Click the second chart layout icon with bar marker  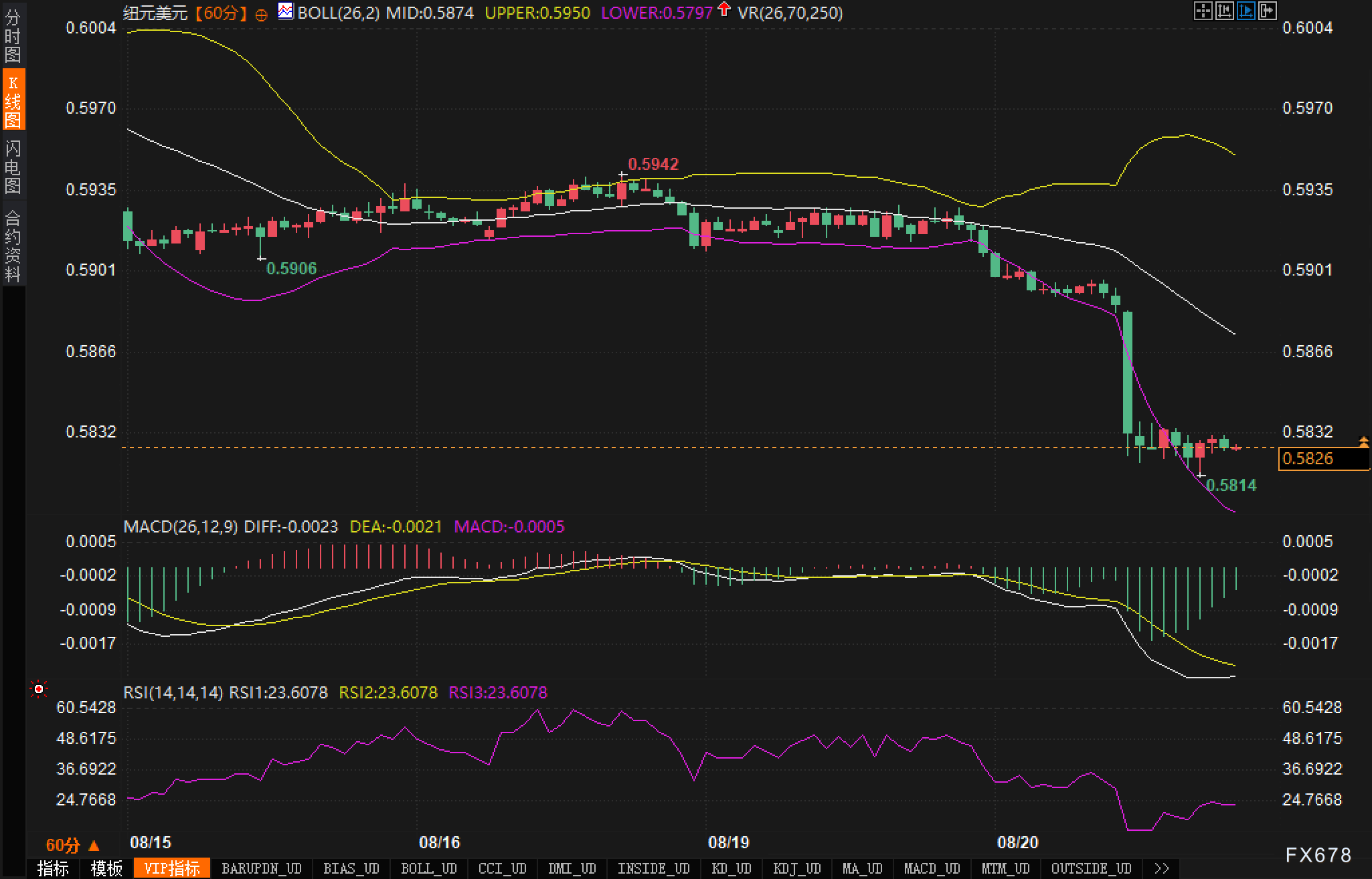point(1224,11)
